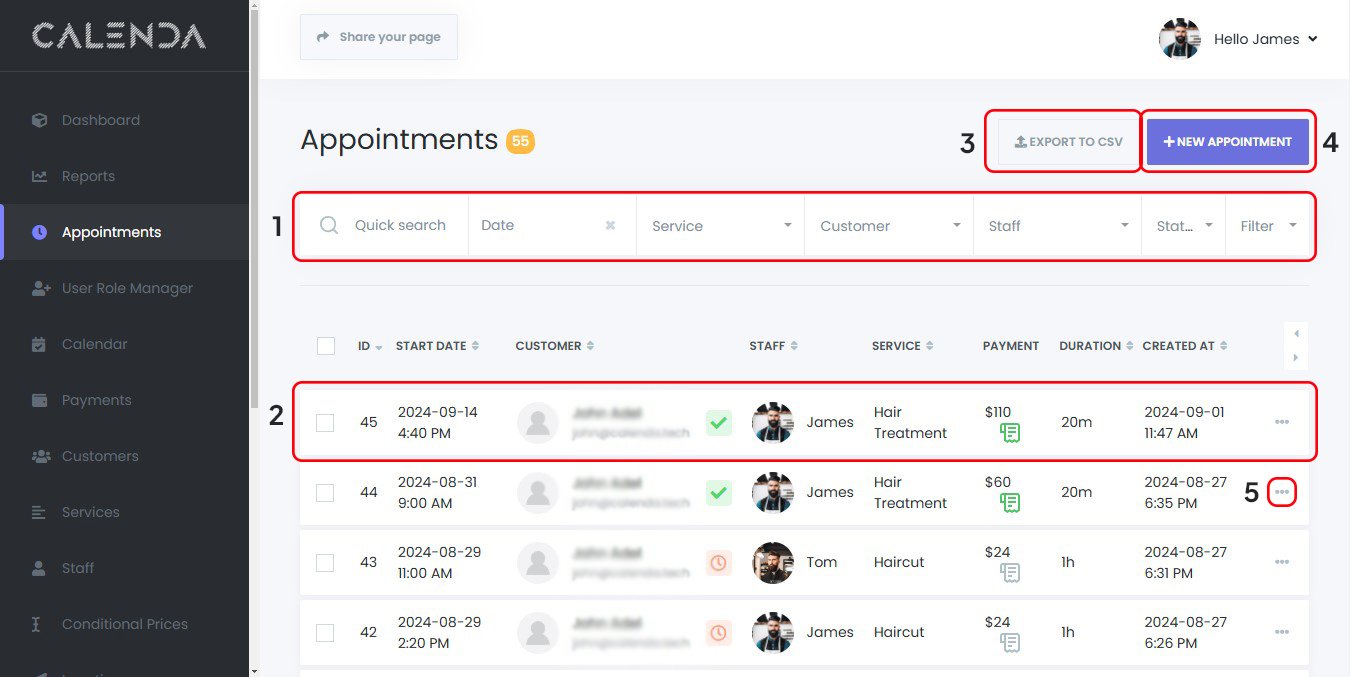Click the Tom staff avatar on appointment 43
This screenshot has width=1350, height=677.
(772, 563)
